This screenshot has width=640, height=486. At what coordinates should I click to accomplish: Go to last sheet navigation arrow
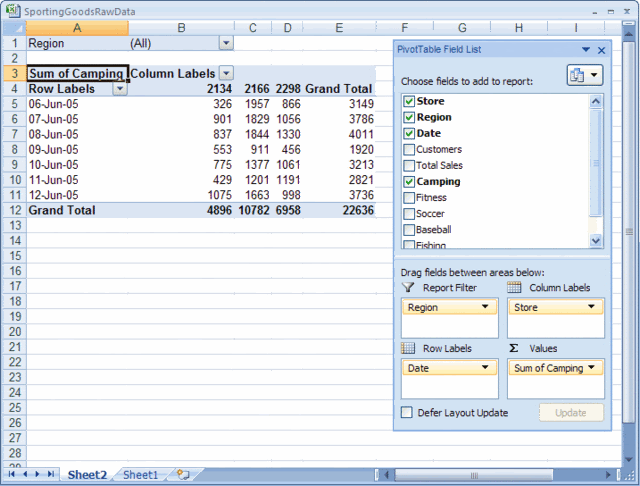51,474
